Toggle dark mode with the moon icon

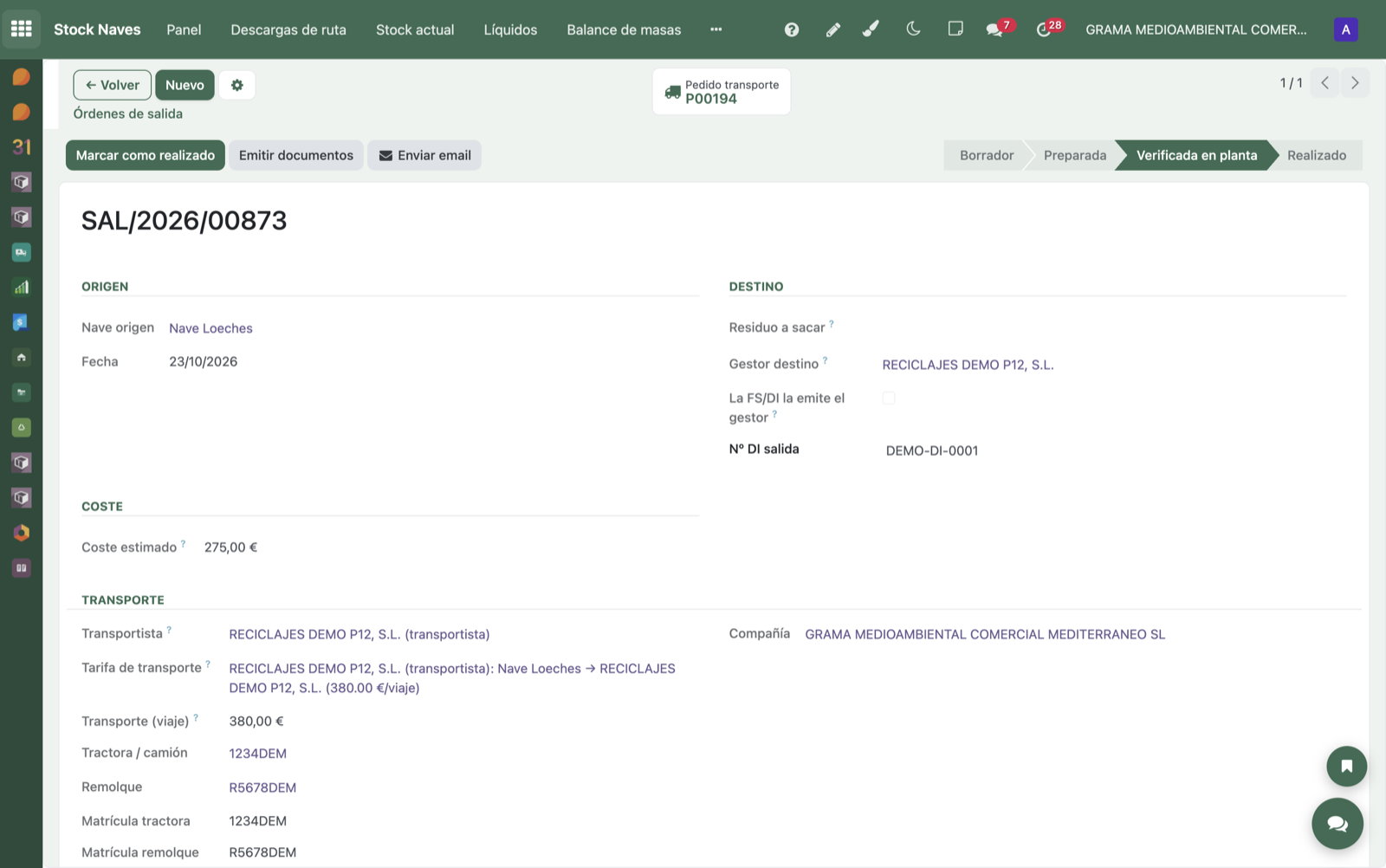click(913, 29)
